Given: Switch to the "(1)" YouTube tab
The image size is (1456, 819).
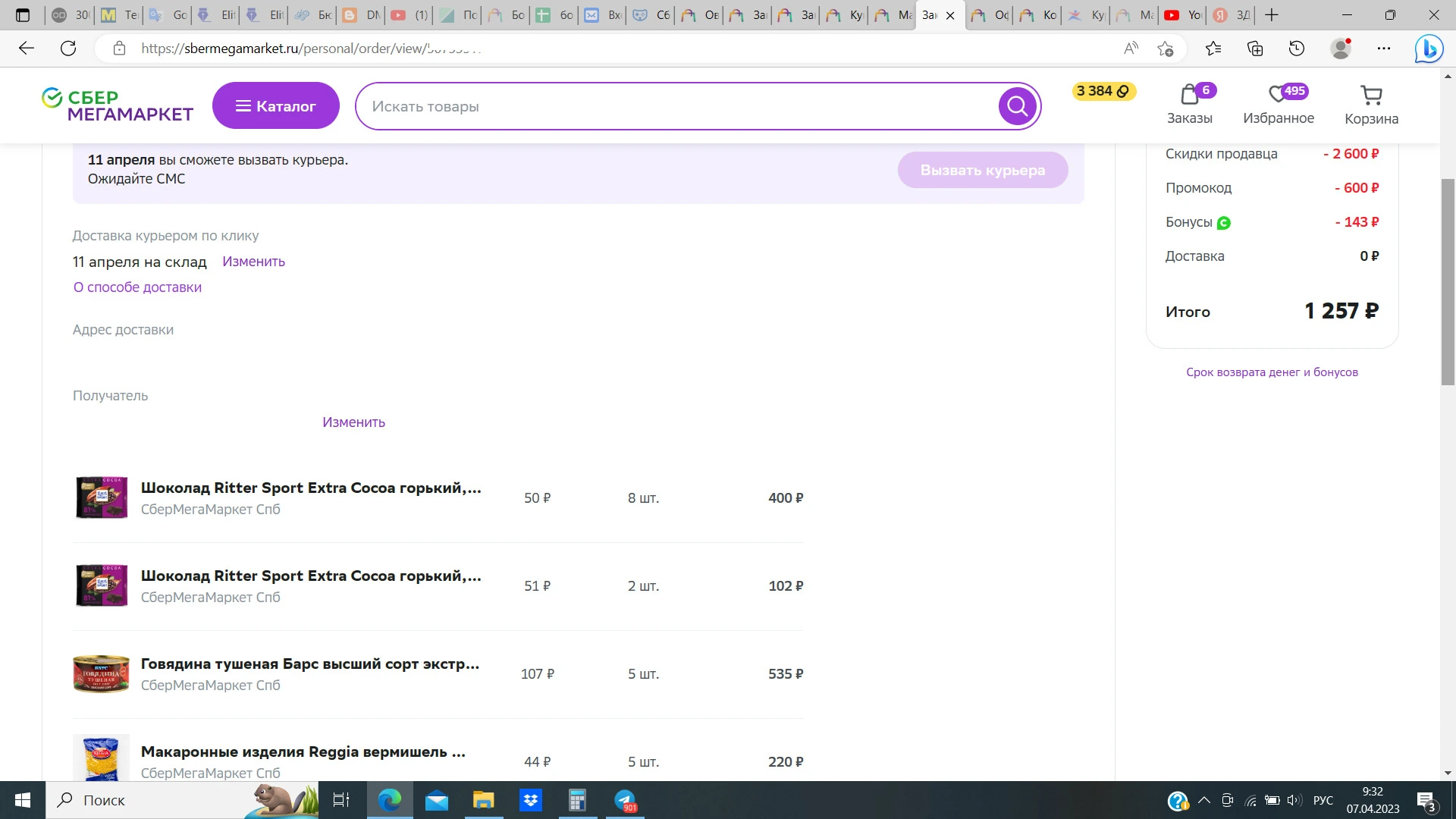Looking at the screenshot, I should point(409,15).
